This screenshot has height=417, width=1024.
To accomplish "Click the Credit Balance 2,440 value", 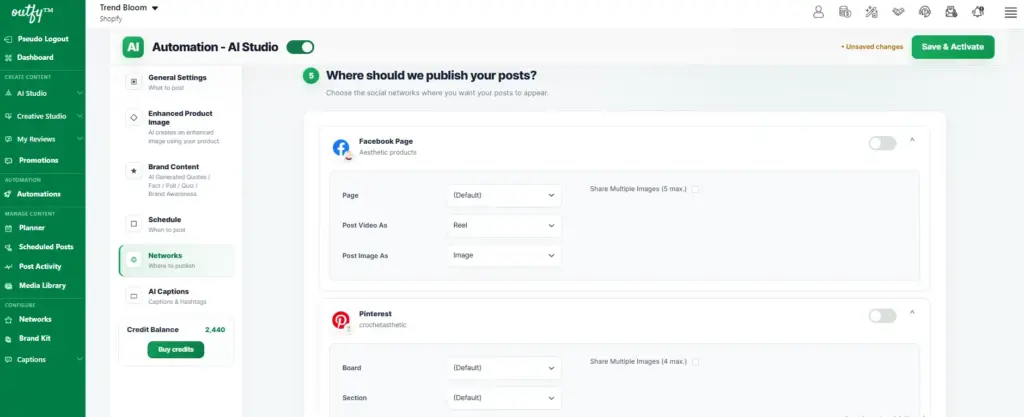I will (215, 330).
